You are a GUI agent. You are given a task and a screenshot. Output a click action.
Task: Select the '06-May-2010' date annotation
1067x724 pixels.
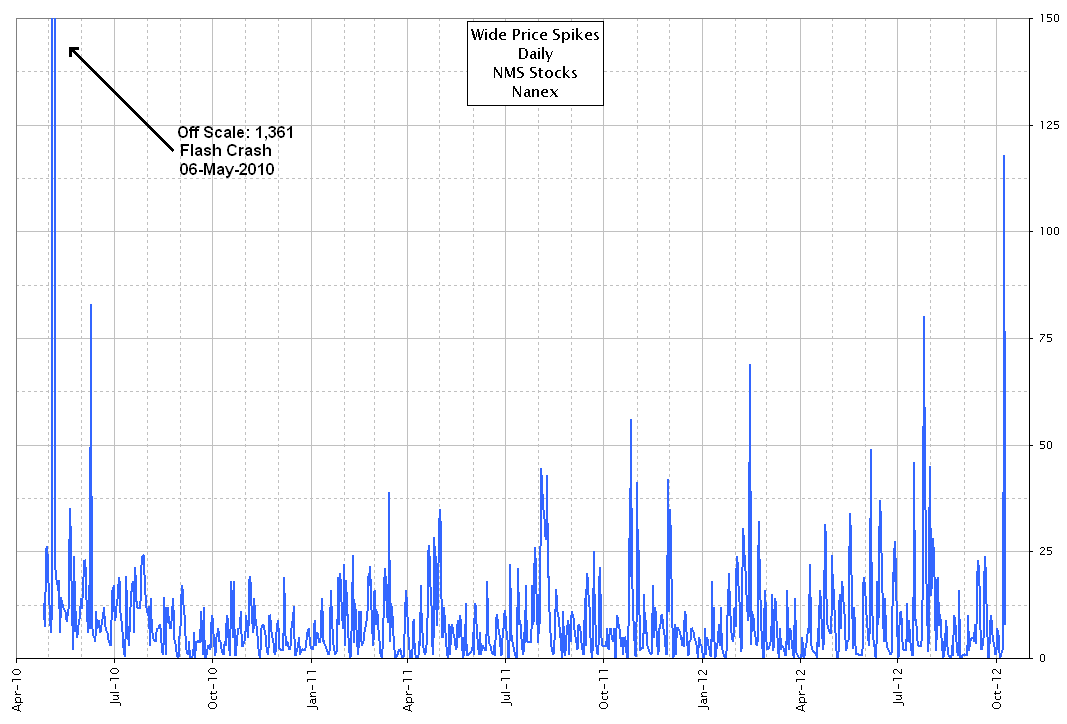[227, 169]
